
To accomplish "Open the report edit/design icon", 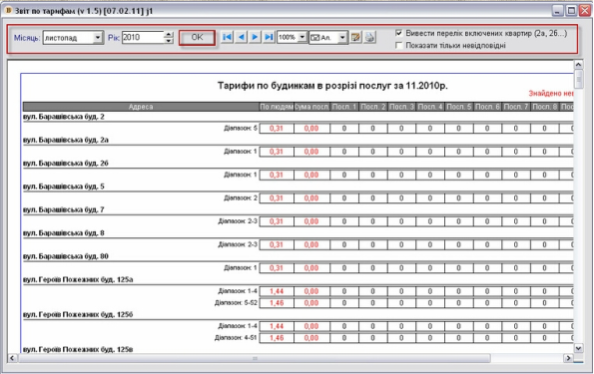I will tap(355, 37).
